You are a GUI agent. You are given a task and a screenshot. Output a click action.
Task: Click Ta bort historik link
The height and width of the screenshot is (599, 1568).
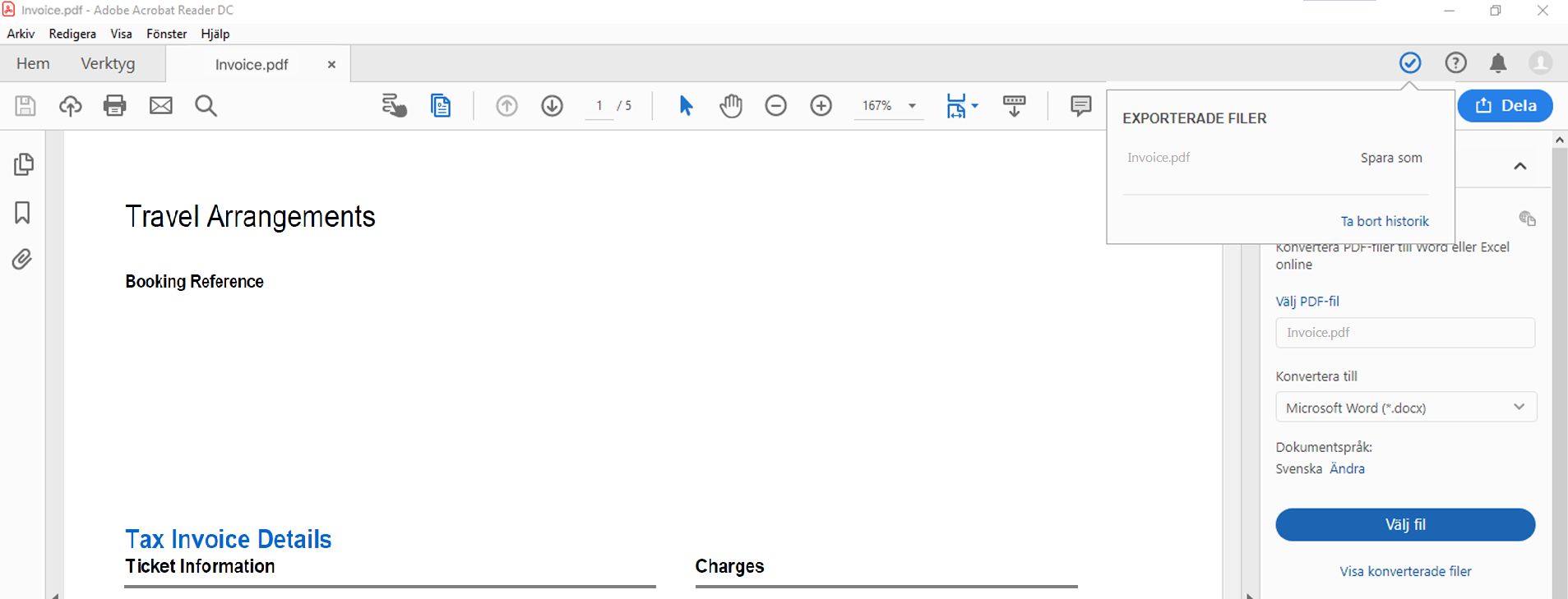[1385, 221]
